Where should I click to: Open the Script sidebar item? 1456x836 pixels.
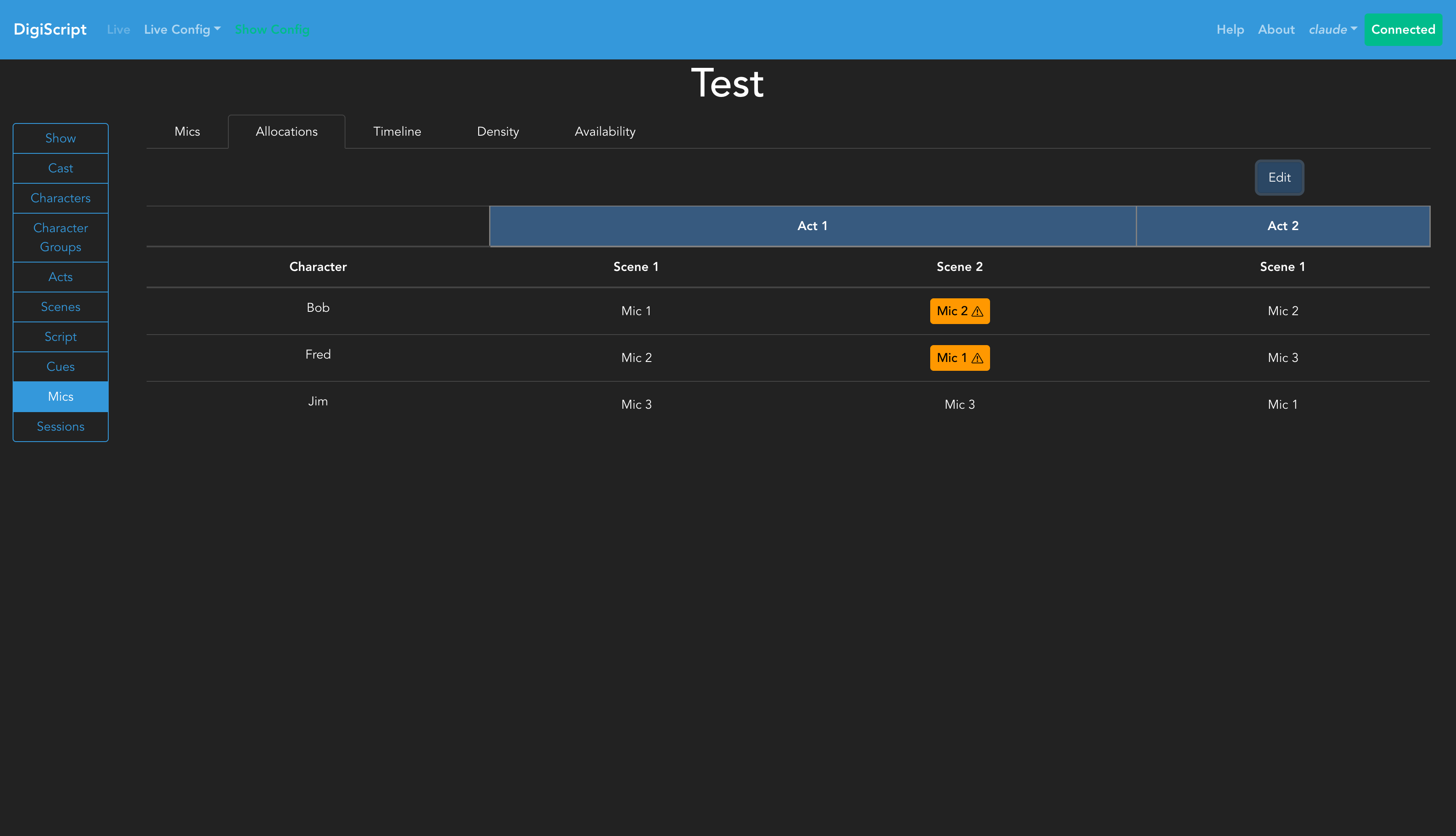pos(60,337)
